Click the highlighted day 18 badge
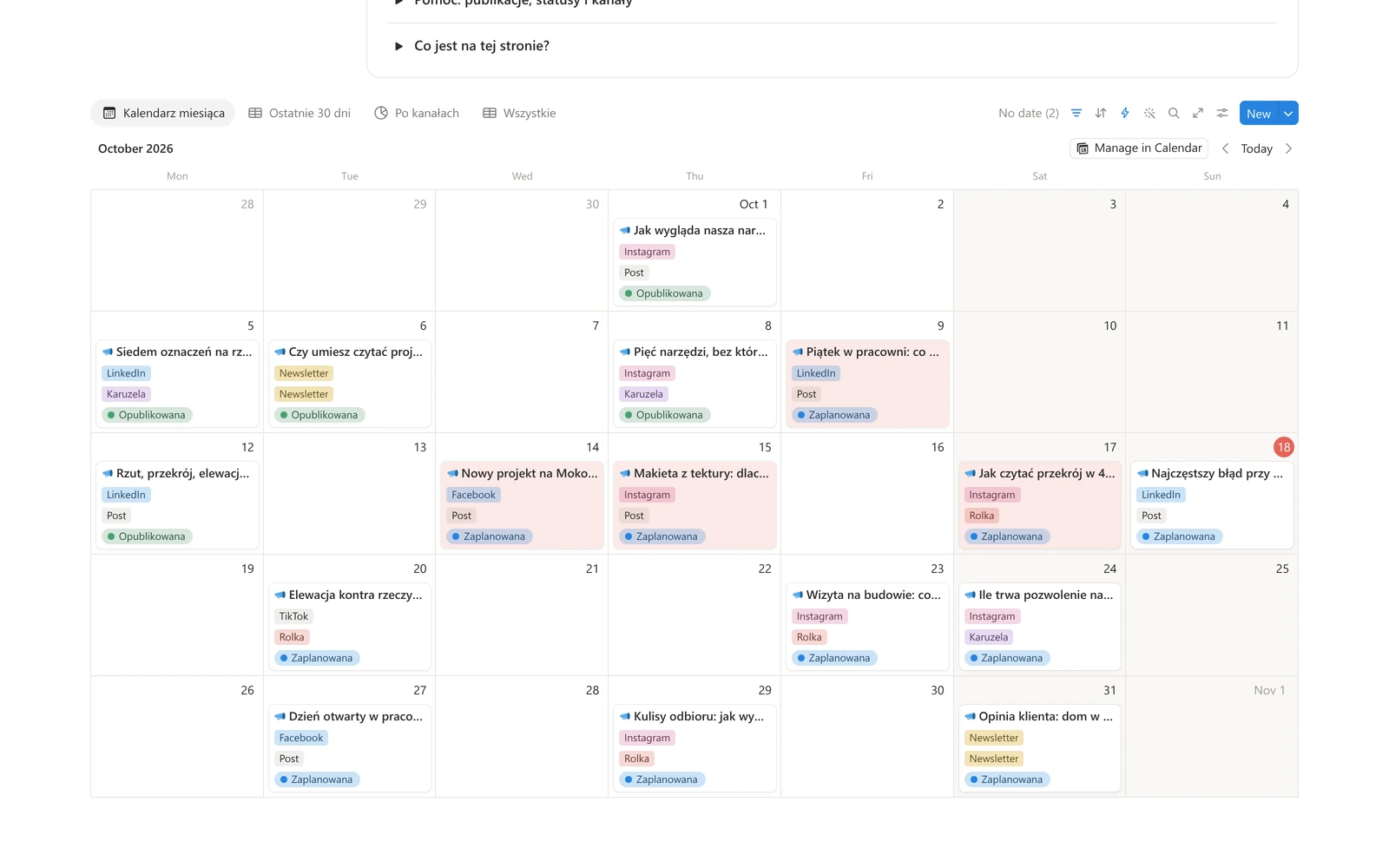This screenshot has width=1389, height=868. [x=1283, y=447]
